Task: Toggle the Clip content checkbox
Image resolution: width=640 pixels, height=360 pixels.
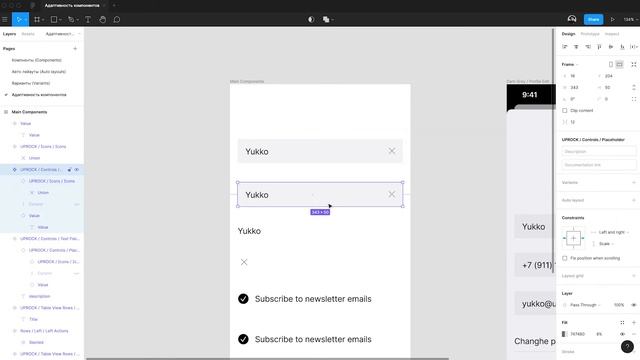Action: [565, 111]
